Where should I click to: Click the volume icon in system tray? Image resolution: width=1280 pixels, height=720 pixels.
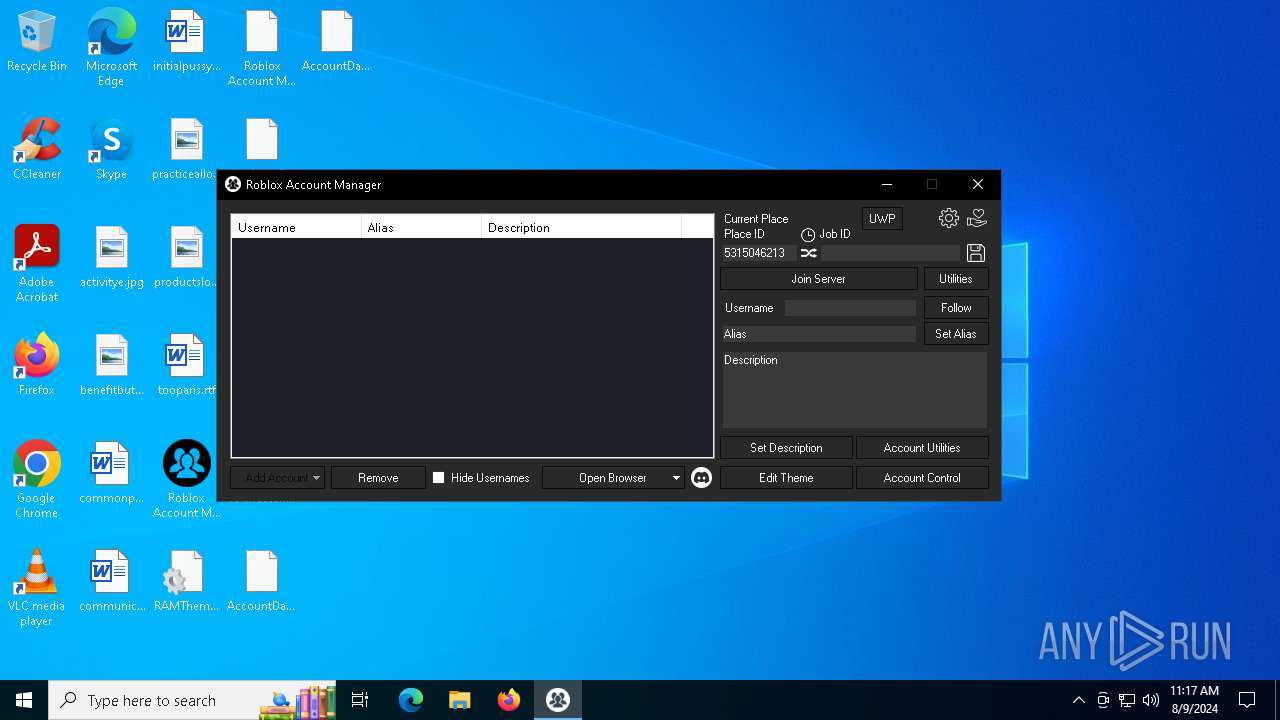point(1151,700)
